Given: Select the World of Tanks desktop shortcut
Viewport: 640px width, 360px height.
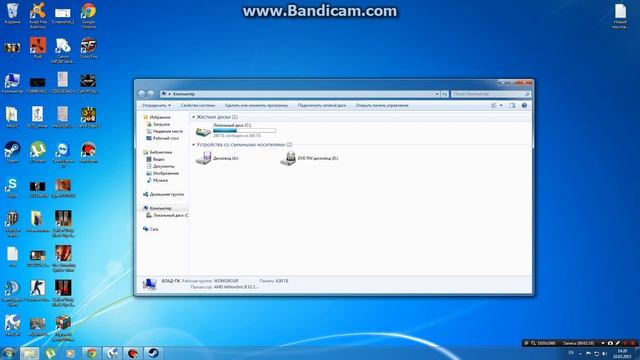Looking at the screenshot, I should pos(12,224).
